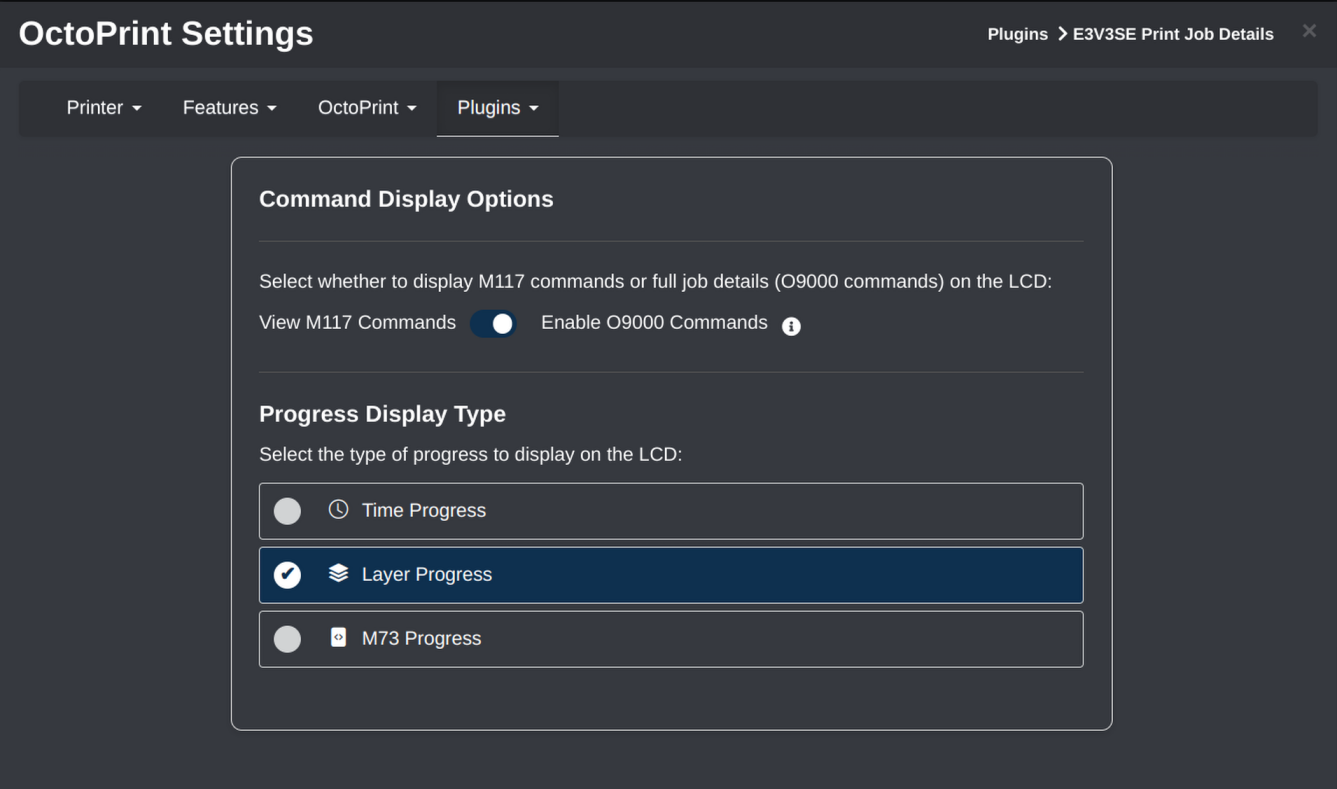This screenshot has height=789, width=1337.
Task: Open the Features dropdown menu
Action: coord(229,108)
